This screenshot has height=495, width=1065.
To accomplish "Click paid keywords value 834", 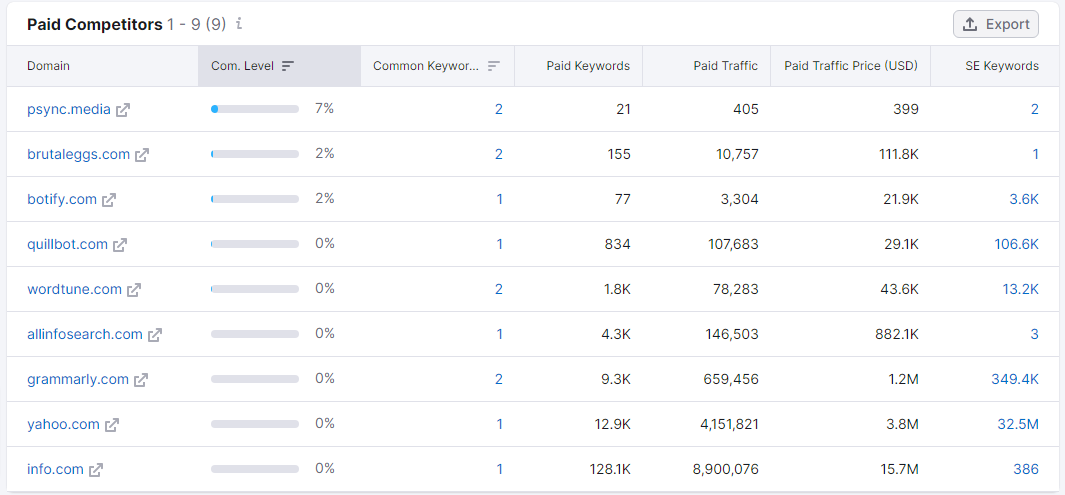I will pyautogui.click(x=617, y=244).
